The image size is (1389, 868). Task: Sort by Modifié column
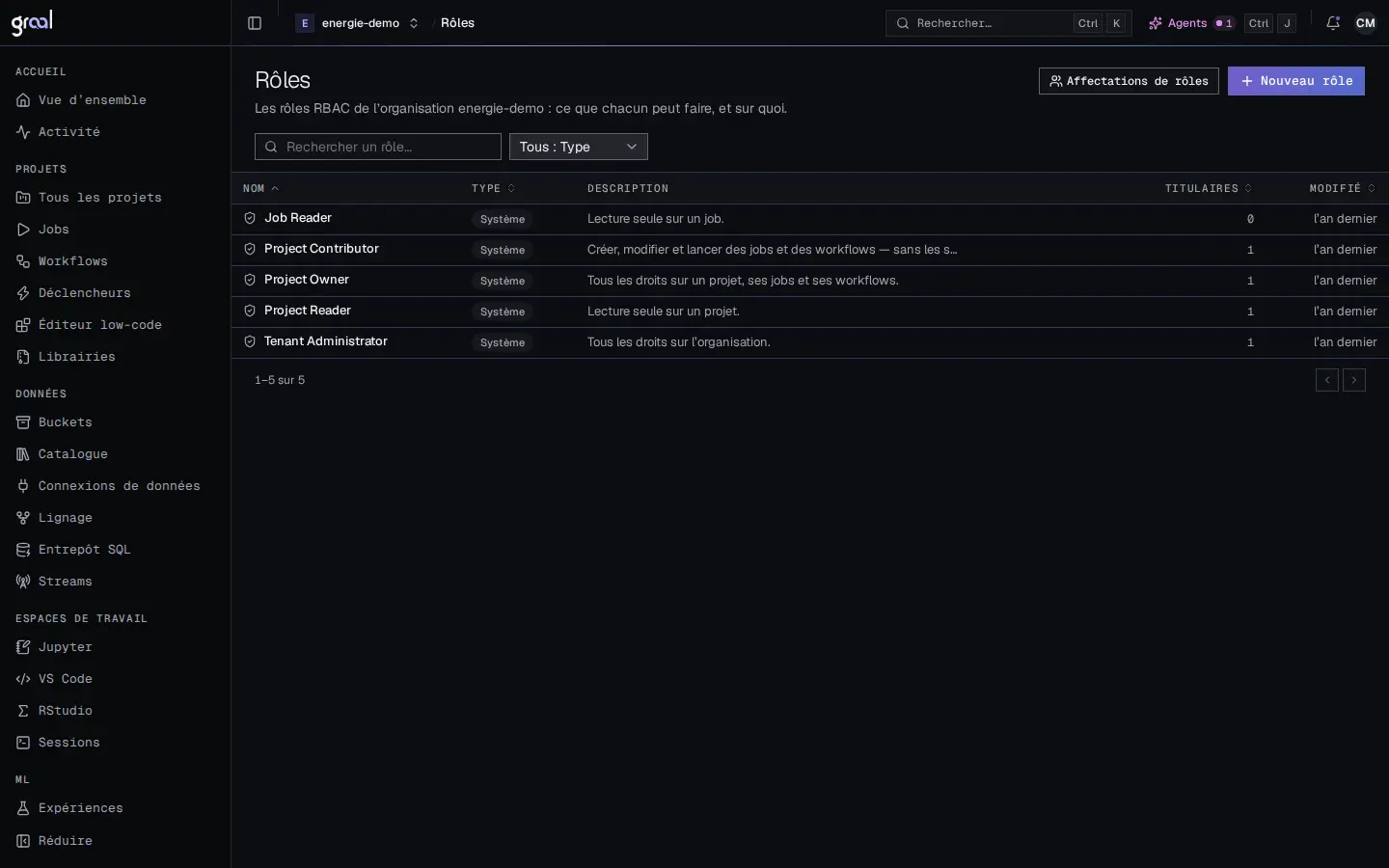tap(1343, 188)
